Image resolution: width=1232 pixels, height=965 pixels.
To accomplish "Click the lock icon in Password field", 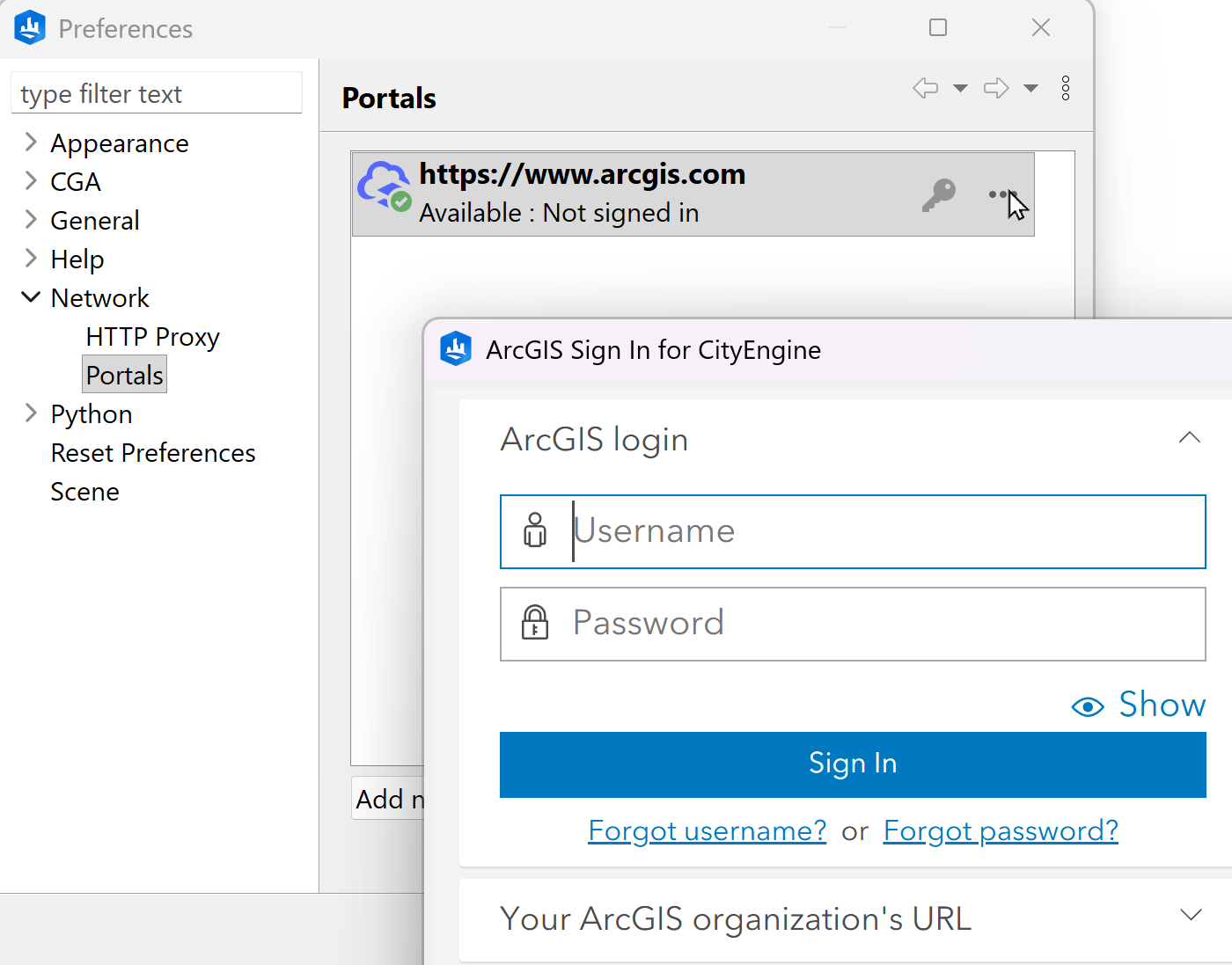I will click(x=535, y=623).
